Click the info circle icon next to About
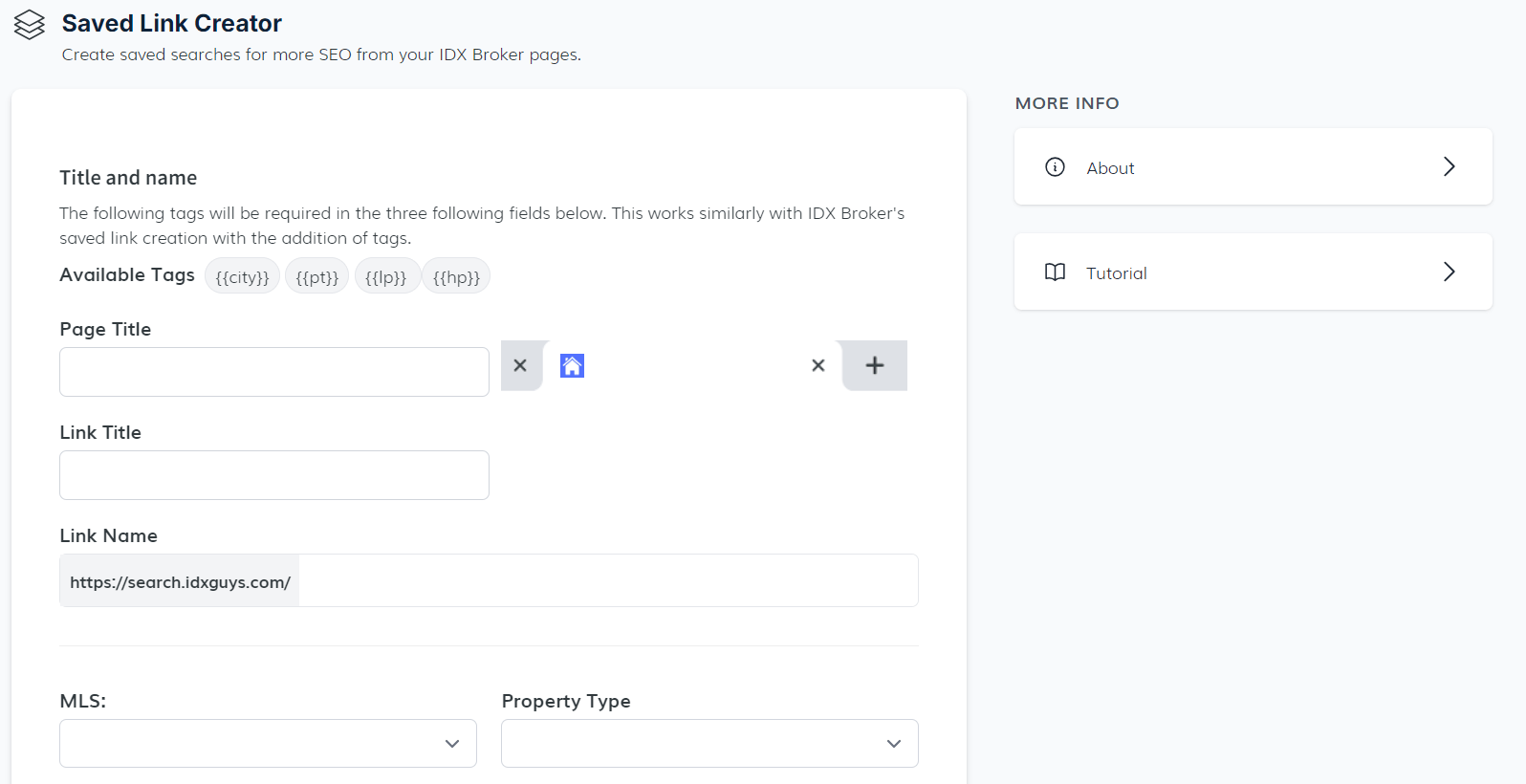Image resolution: width=1526 pixels, height=784 pixels. 1055,167
